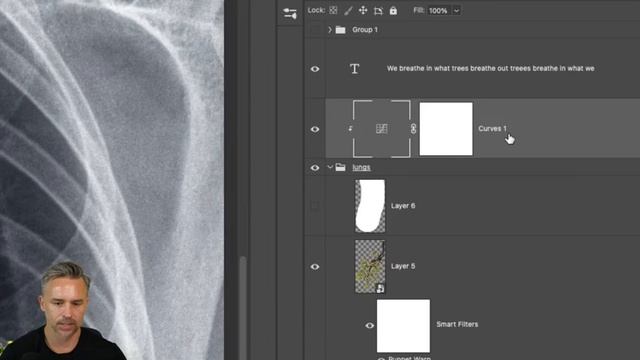Toggle Smart Filters visibility eye
The height and width of the screenshot is (360, 640).
(369, 326)
